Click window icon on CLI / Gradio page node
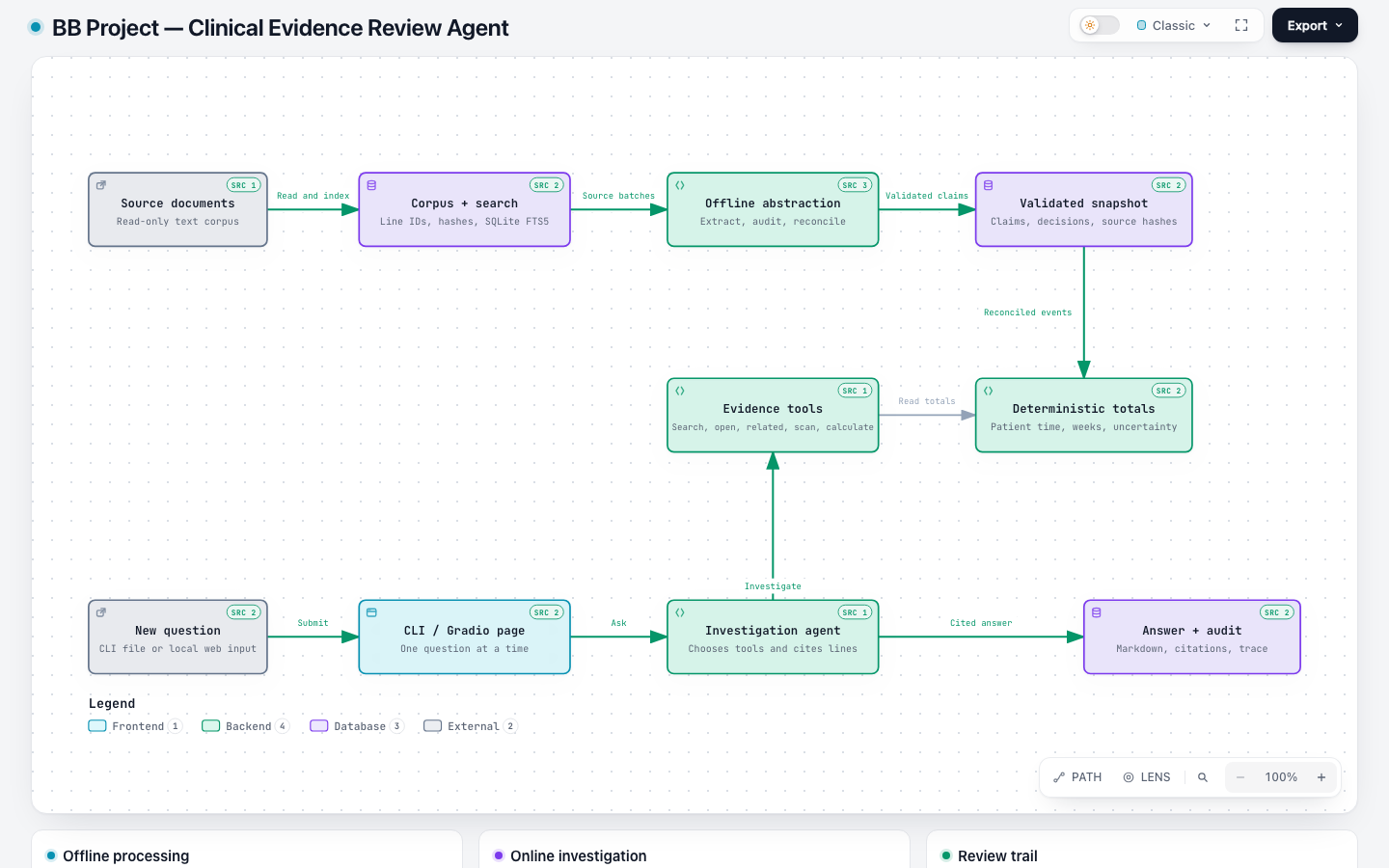 371,612
